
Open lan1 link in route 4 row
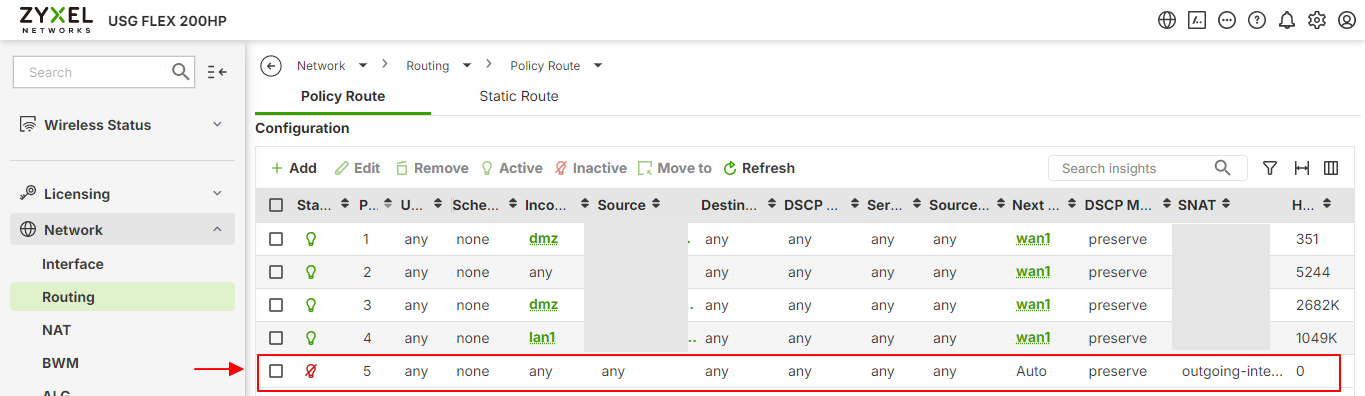click(542, 338)
